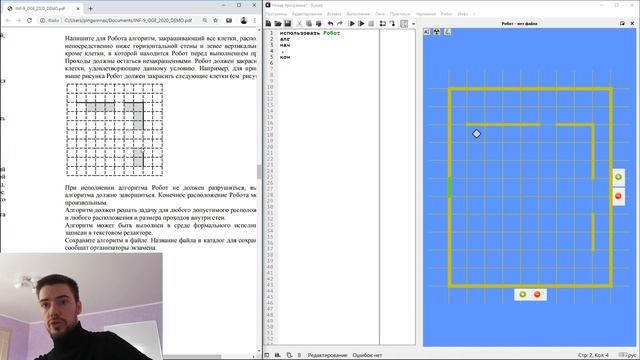This screenshot has height=360, width=640.
Task: Click the step into debugging icon
Action: point(392,24)
